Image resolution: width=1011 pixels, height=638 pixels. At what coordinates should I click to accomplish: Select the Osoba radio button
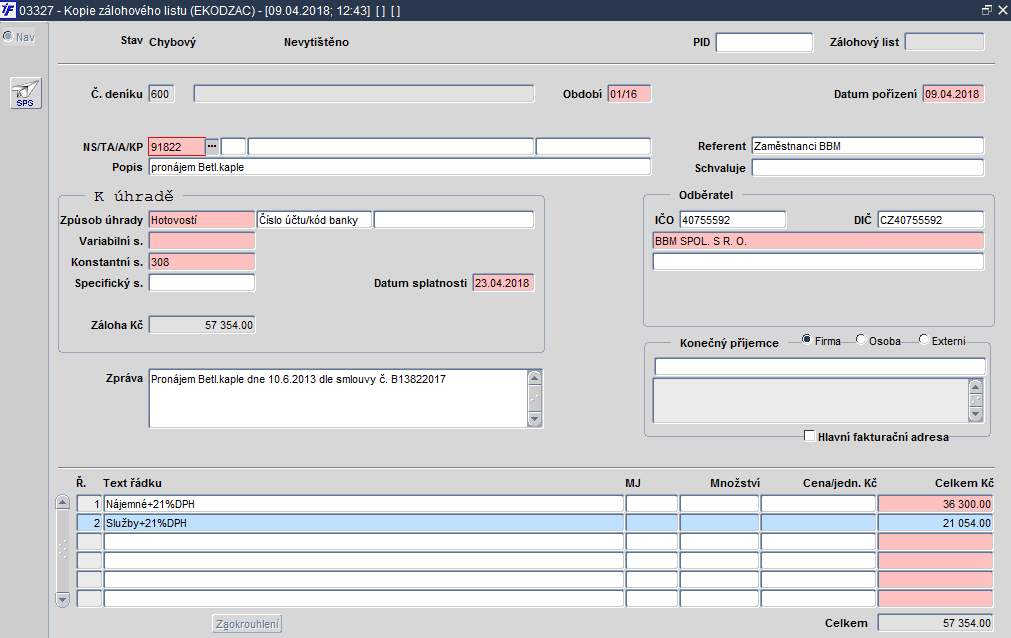tap(861, 339)
